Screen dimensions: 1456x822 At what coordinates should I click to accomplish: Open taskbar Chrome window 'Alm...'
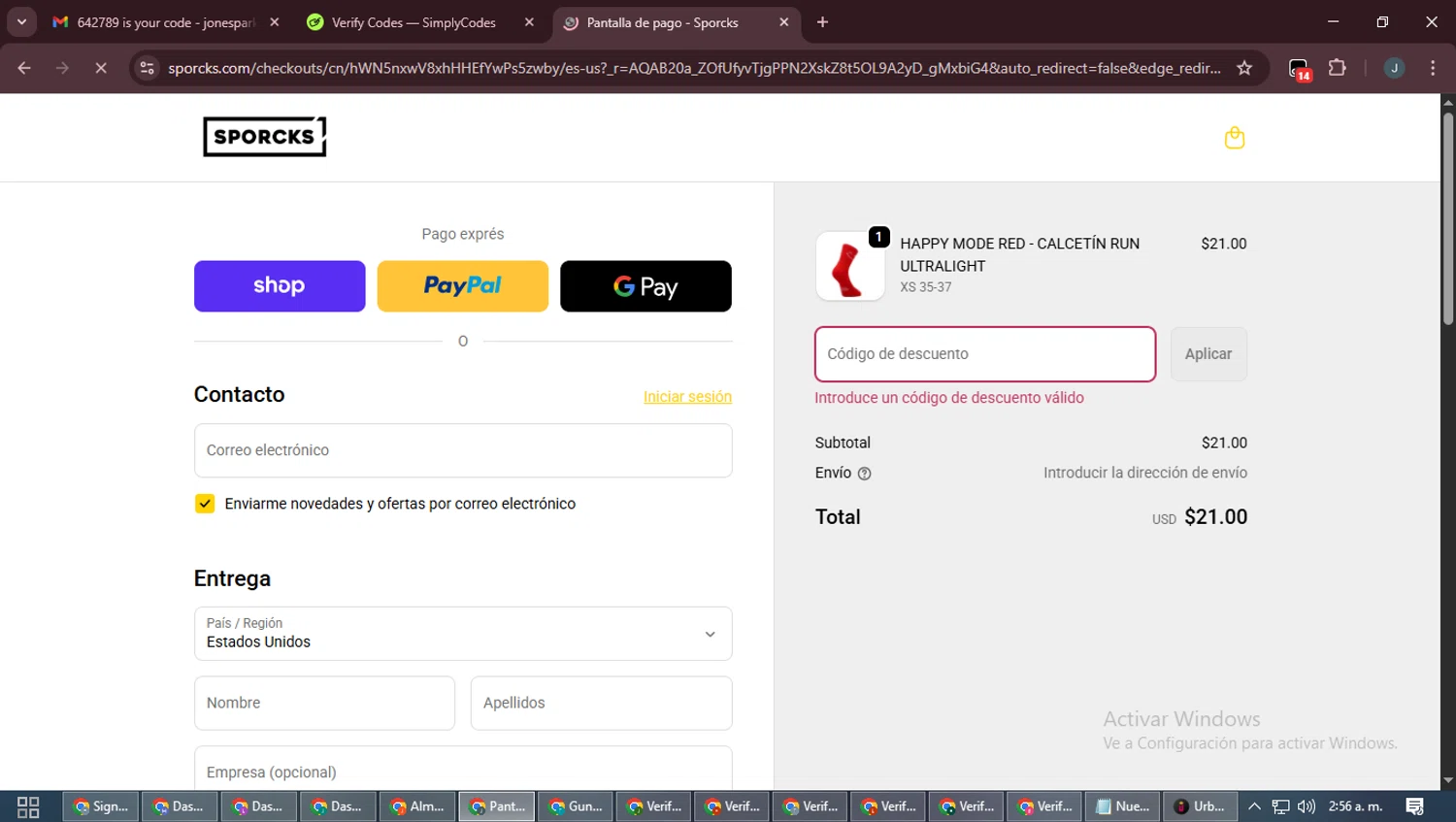tap(417, 806)
